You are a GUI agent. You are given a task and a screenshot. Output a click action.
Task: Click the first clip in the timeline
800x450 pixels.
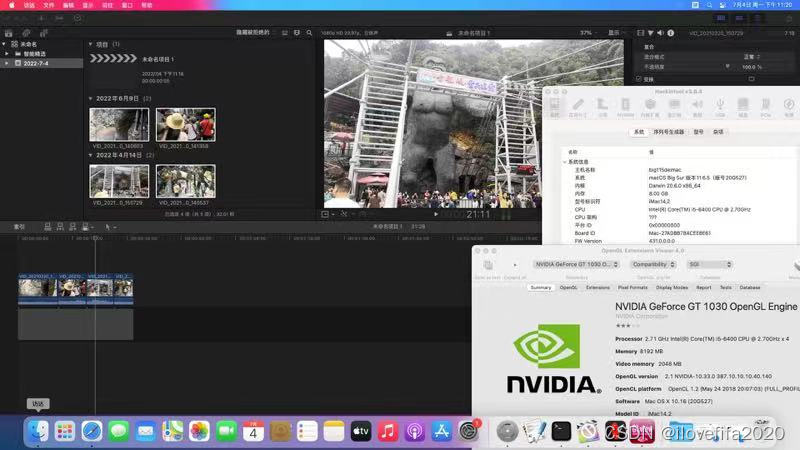coord(37,289)
